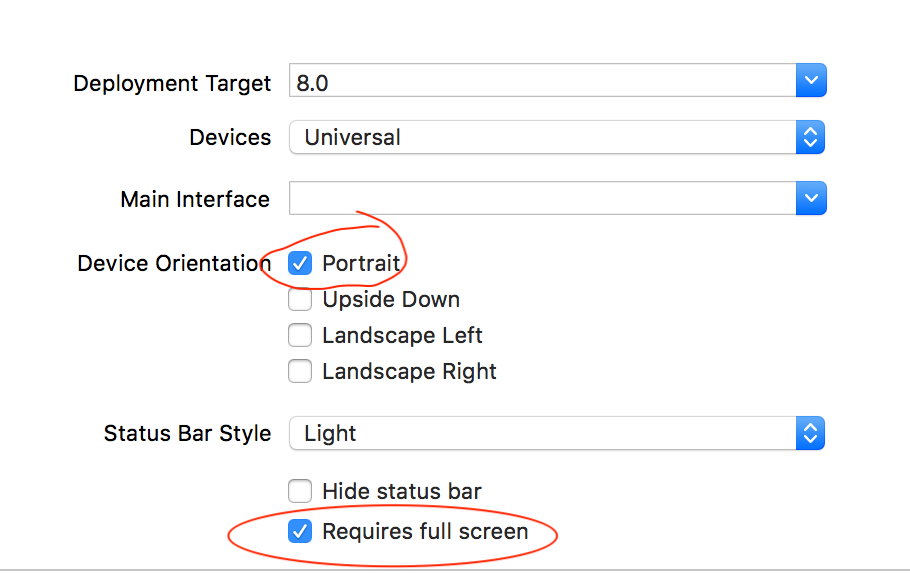The image size is (910, 574).
Task: Click the Hide status bar label
Action: coord(402,491)
